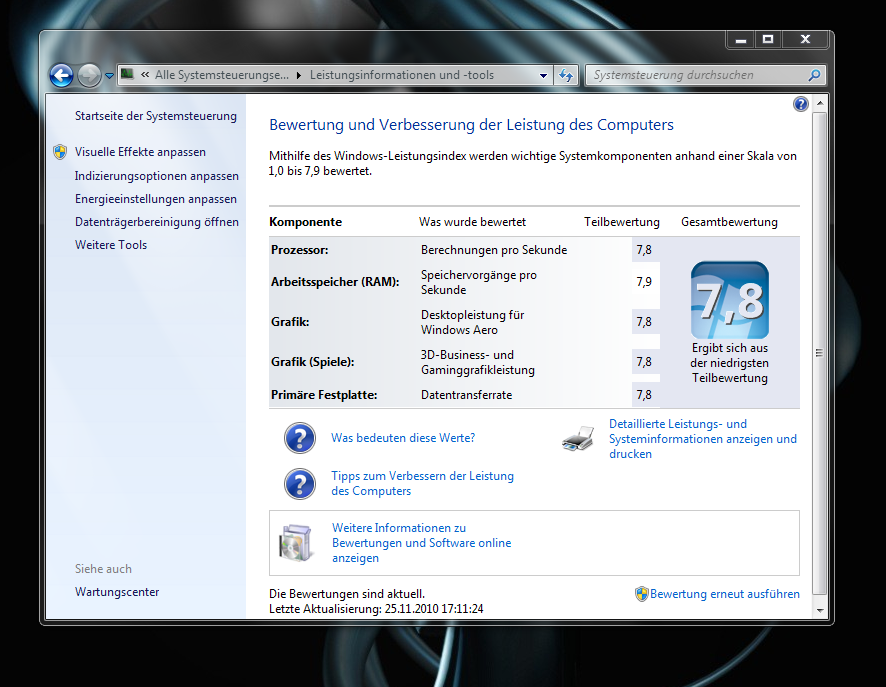Minimize the window
The width and height of the screenshot is (886, 687).
[x=741, y=40]
